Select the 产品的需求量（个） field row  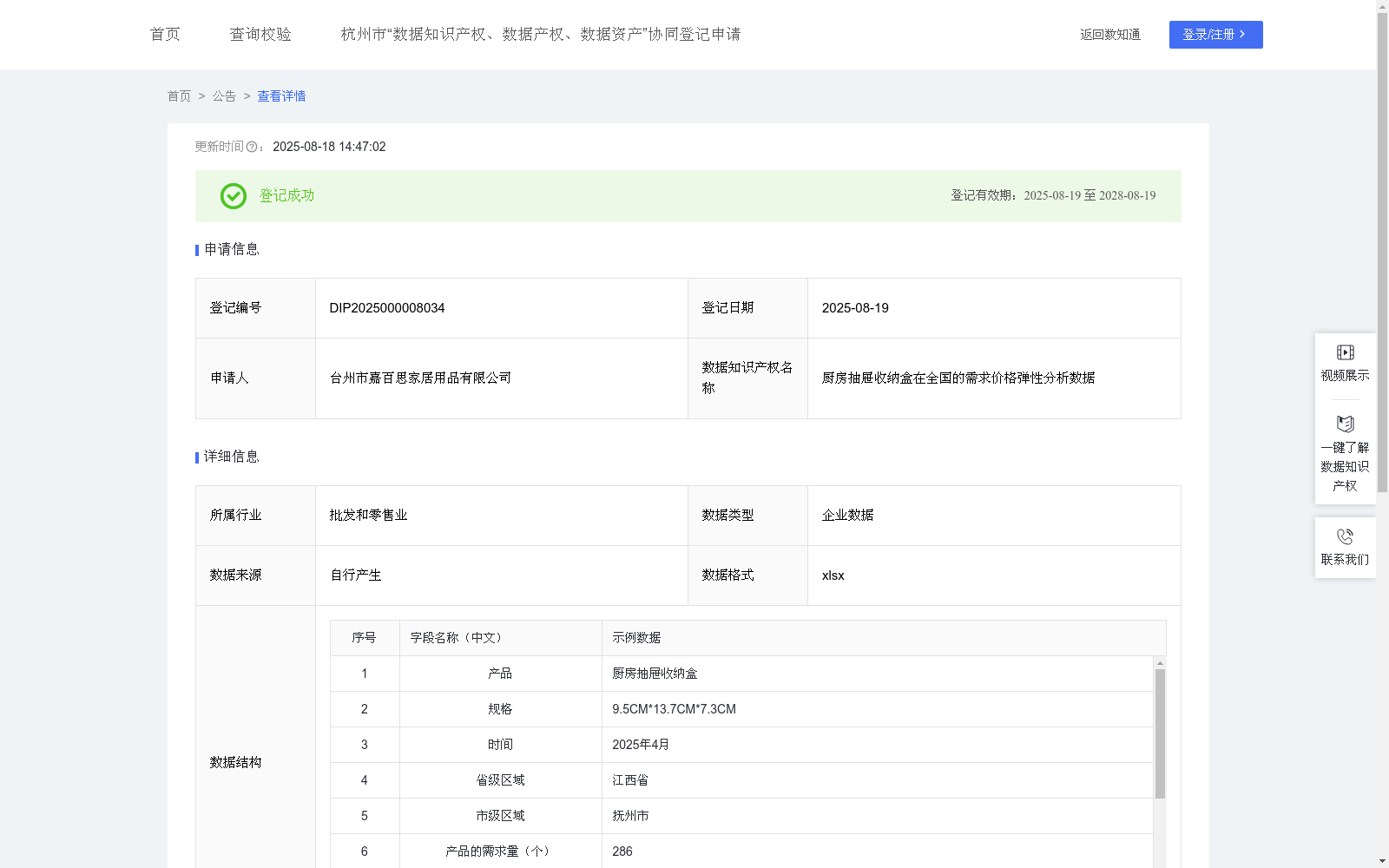[500, 852]
